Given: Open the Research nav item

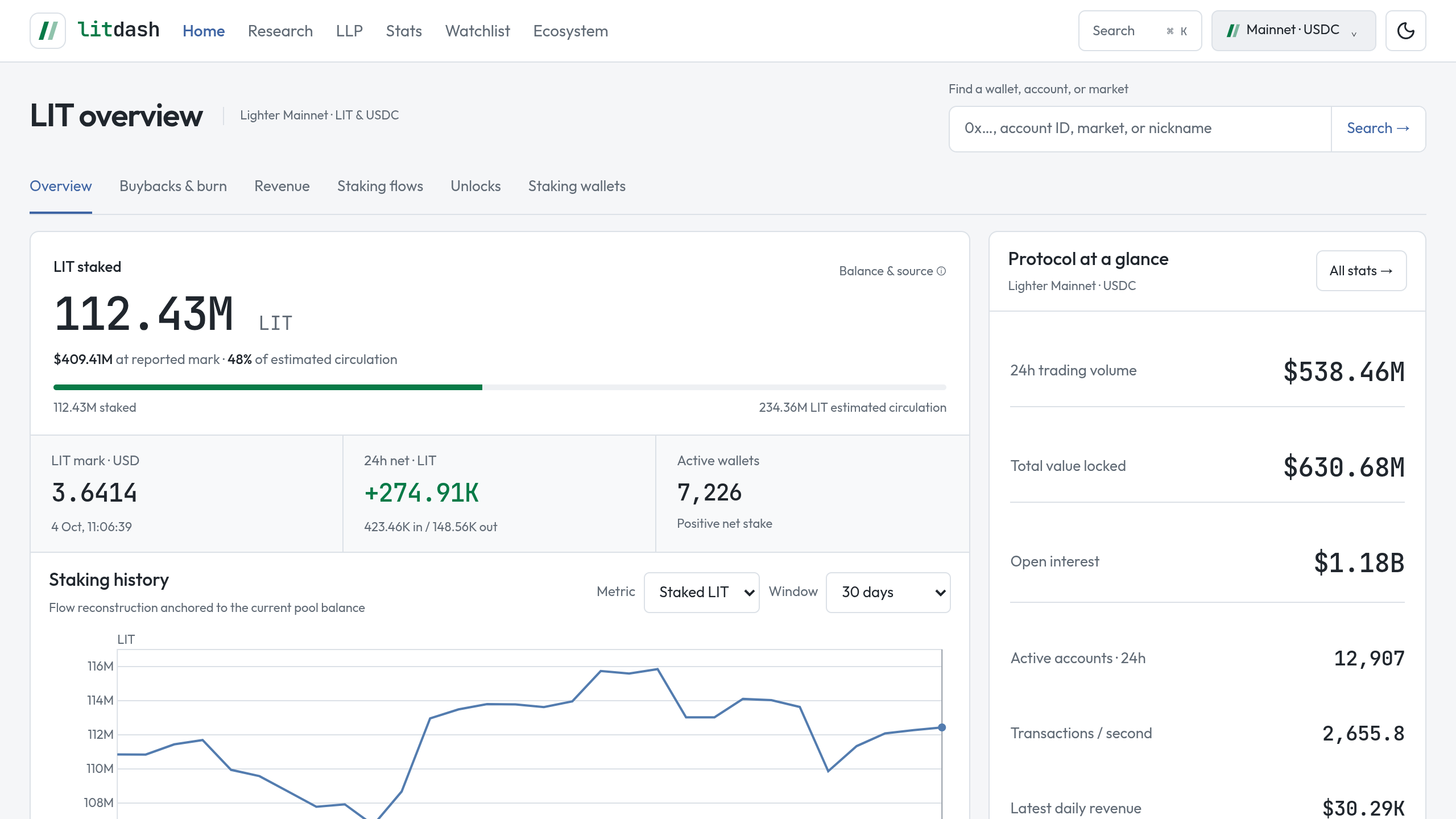Looking at the screenshot, I should pyautogui.click(x=280, y=31).
